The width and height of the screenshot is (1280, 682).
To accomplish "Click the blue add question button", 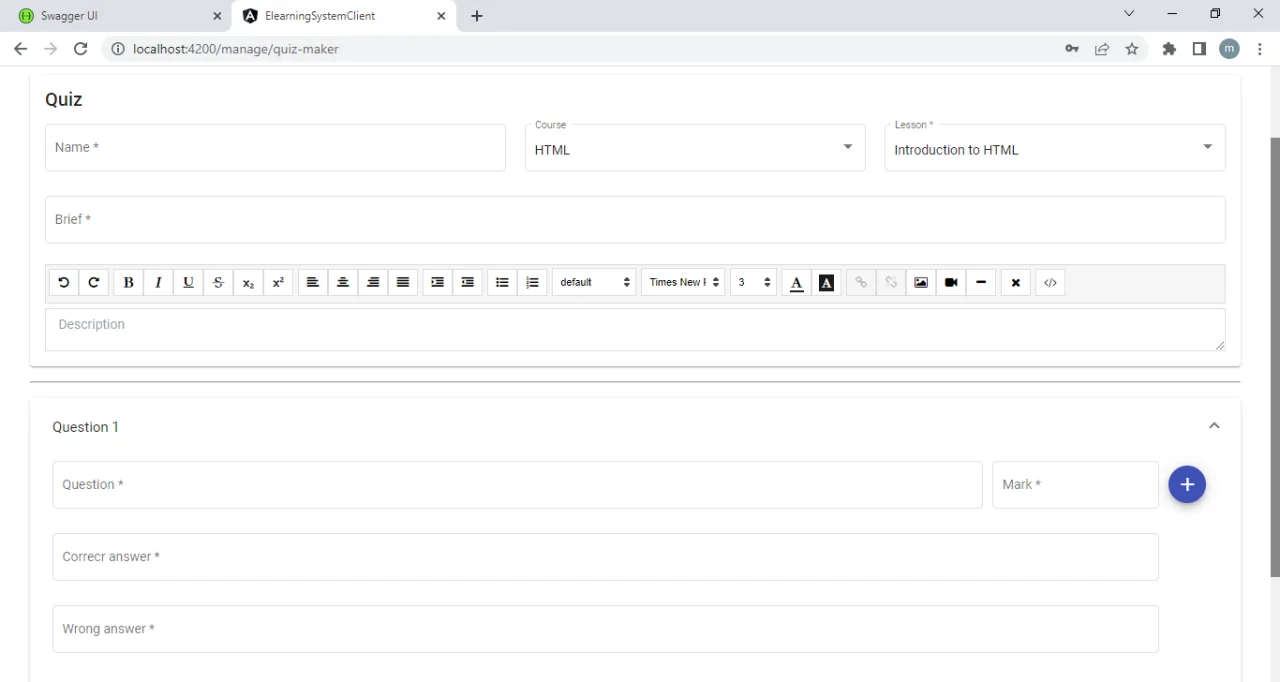I will (x=1187, y=485).
